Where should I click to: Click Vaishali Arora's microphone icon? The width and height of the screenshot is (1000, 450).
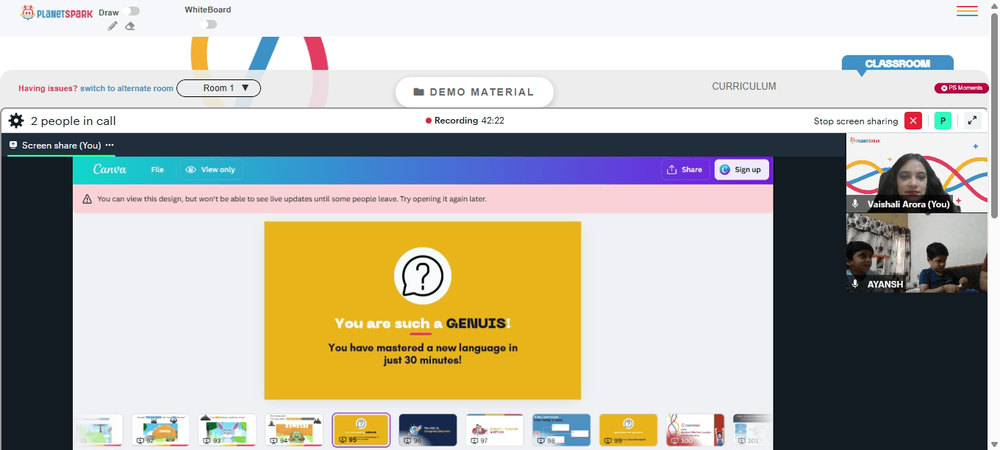[855, 204]
